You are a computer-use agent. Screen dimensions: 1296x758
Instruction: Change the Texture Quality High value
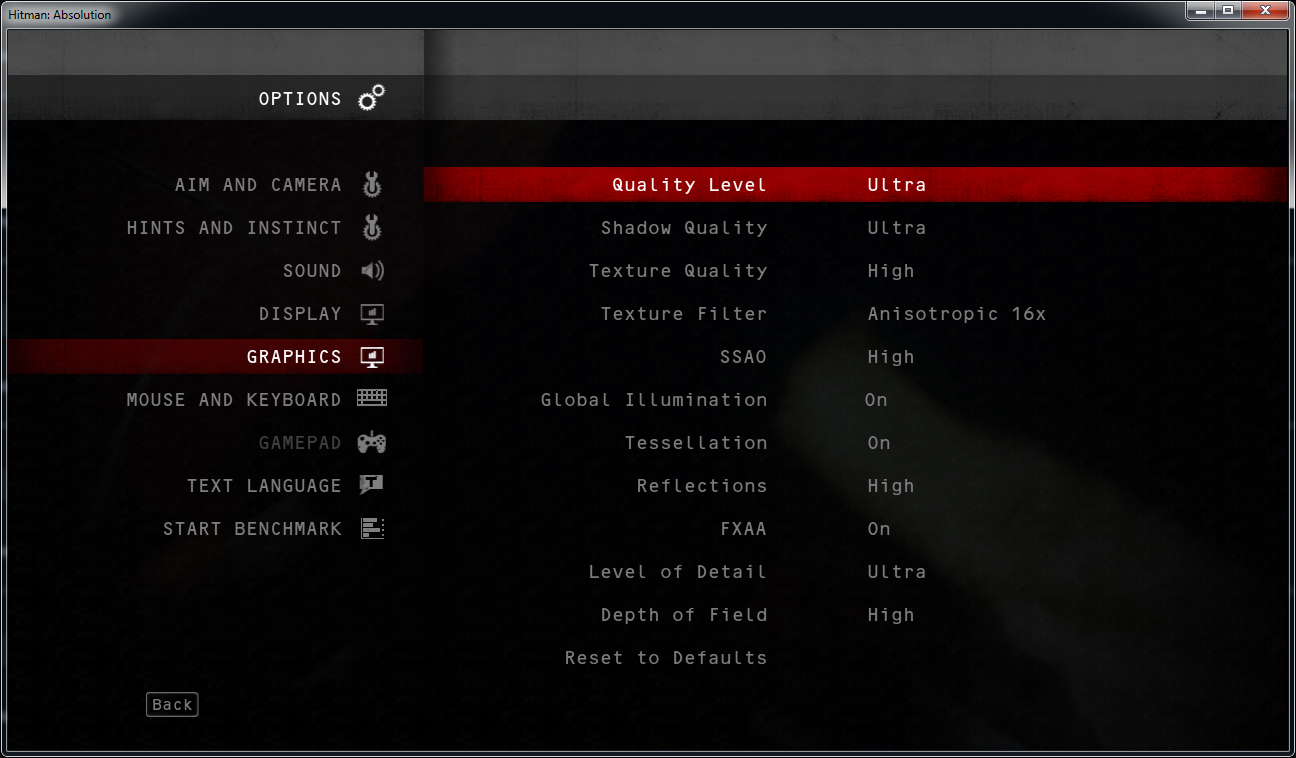[x=891, y=271]
